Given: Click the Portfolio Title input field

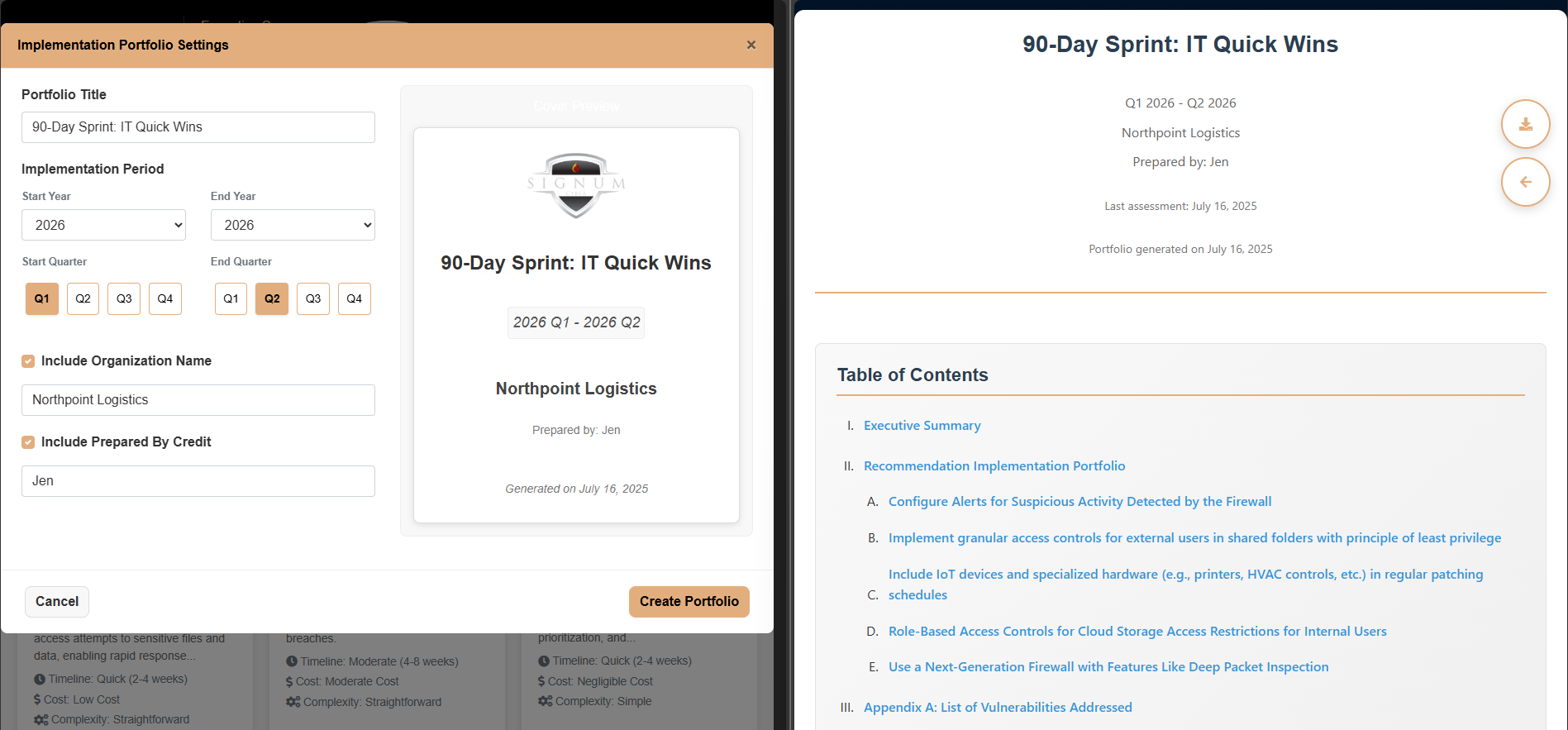Looking at the screenshot, I should click(x=198, y=127).
